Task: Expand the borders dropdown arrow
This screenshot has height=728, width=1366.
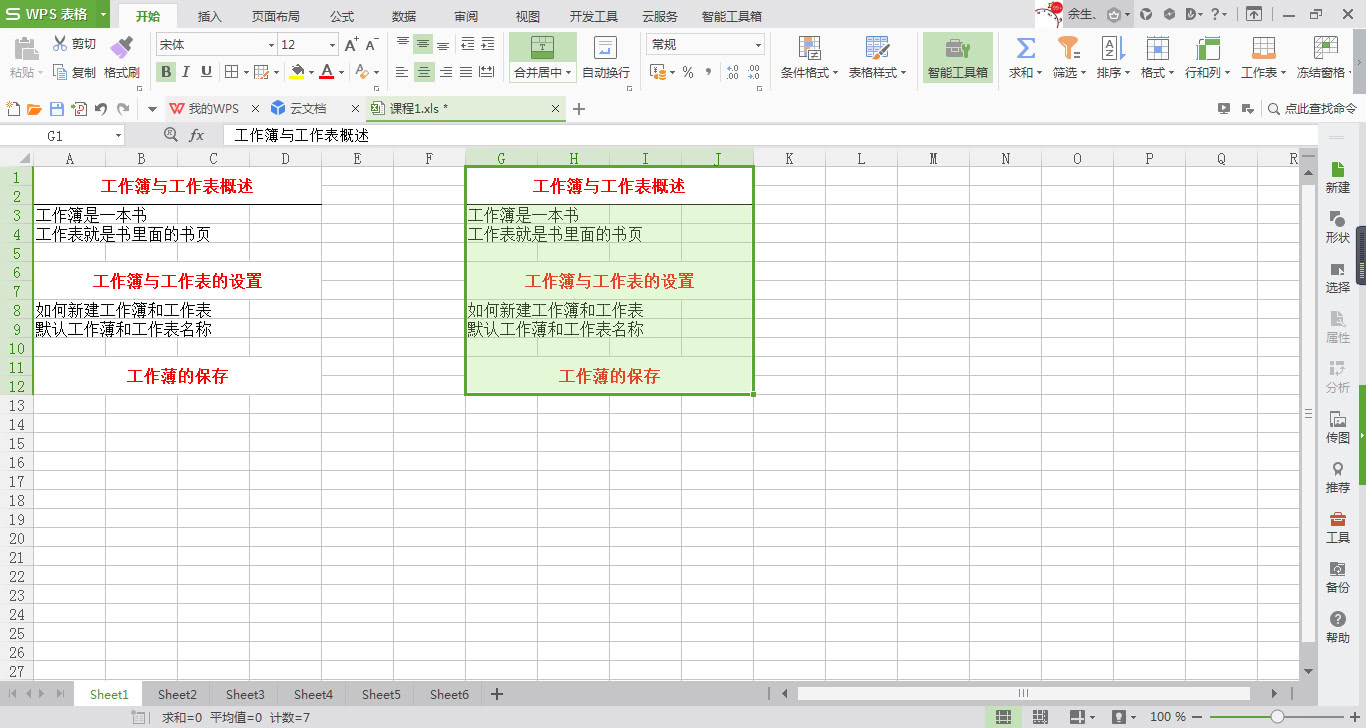Action: [x=244, y=72]
